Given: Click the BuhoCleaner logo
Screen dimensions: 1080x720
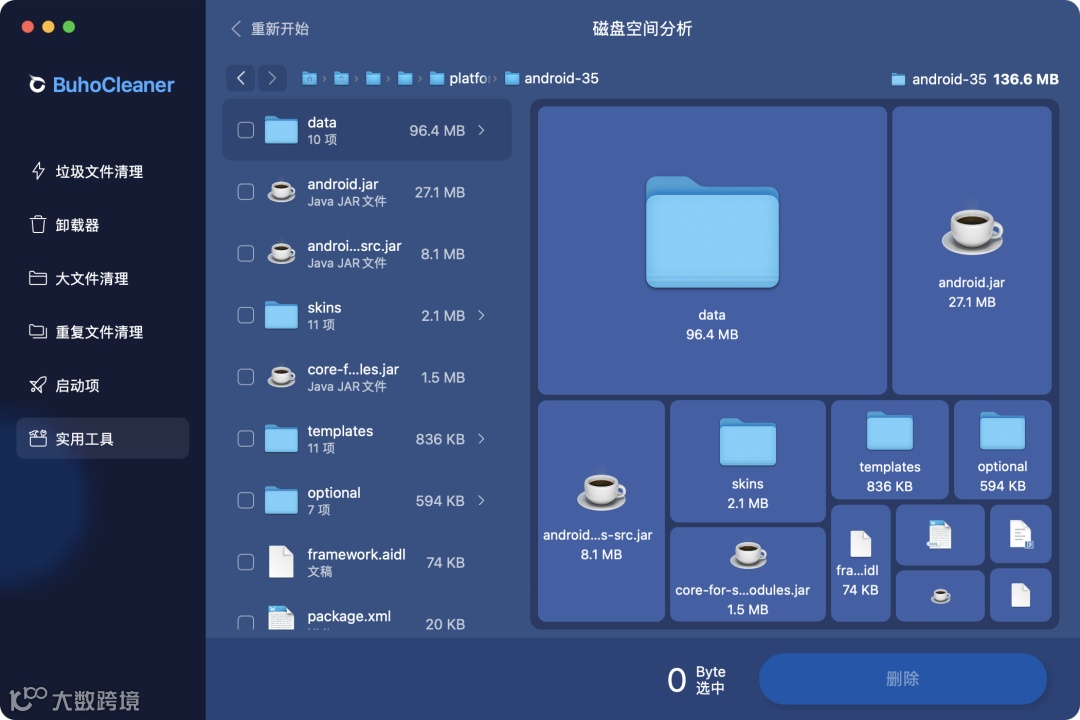Looking at the screenshot, I should click(x=102, y=85).
